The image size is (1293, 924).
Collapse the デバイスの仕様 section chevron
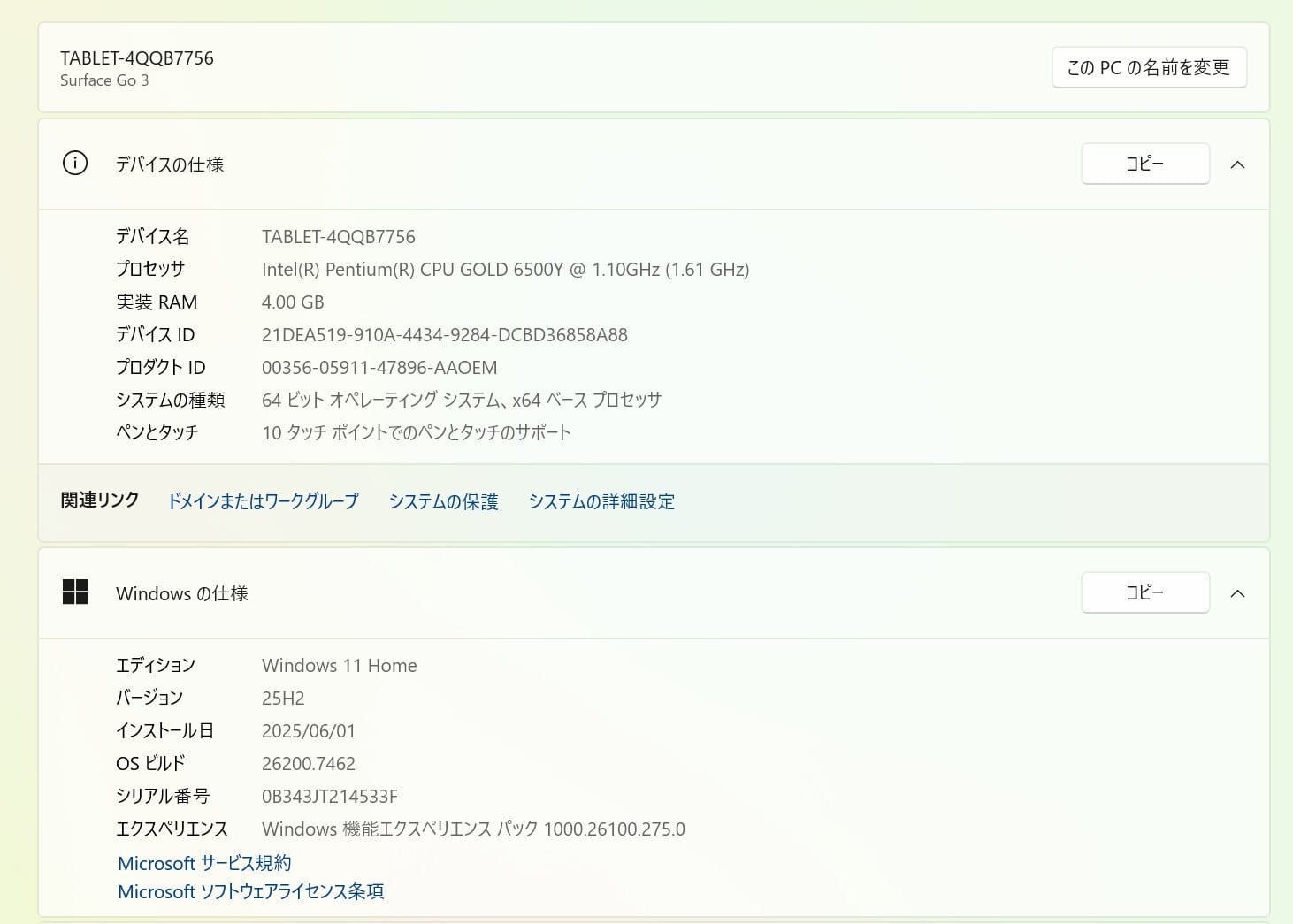(x=1237, y=164)
